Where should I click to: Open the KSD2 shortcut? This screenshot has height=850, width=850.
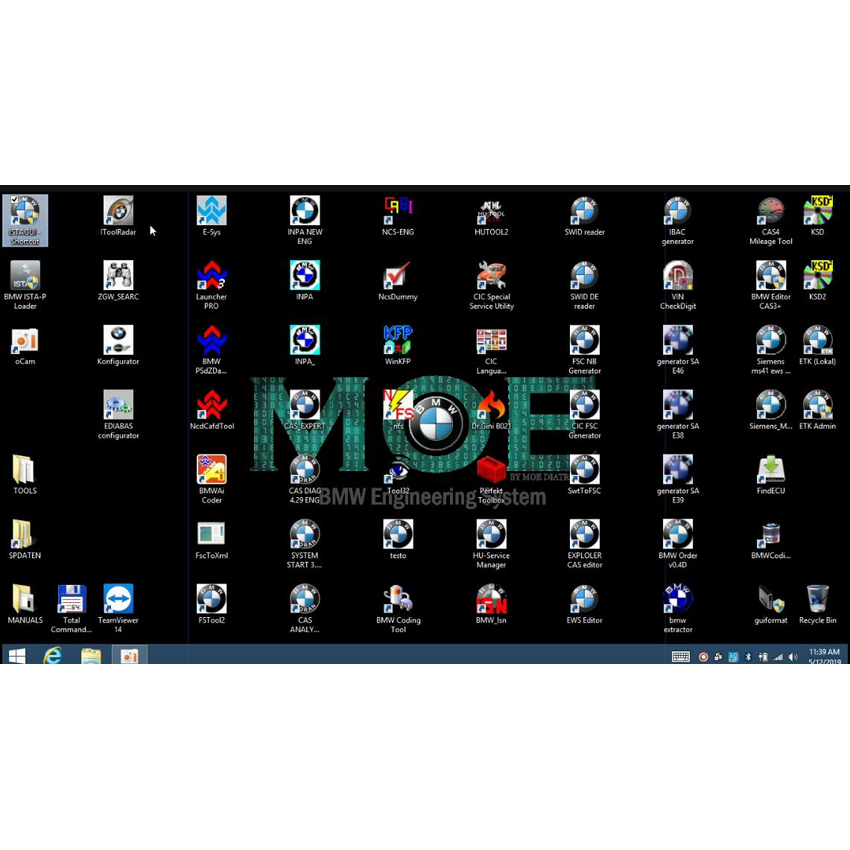pyautogui.click(x=817, y=281)
